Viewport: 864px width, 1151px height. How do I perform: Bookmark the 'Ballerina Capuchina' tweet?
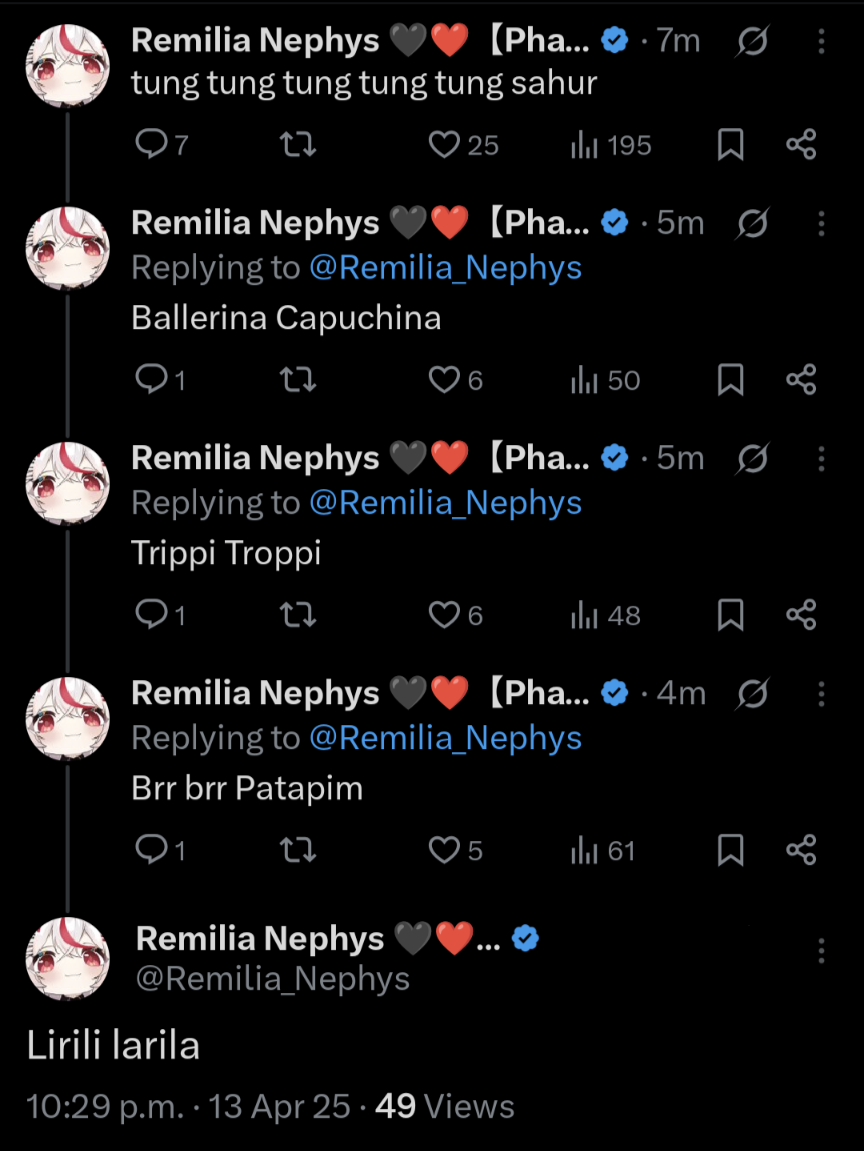731,381
